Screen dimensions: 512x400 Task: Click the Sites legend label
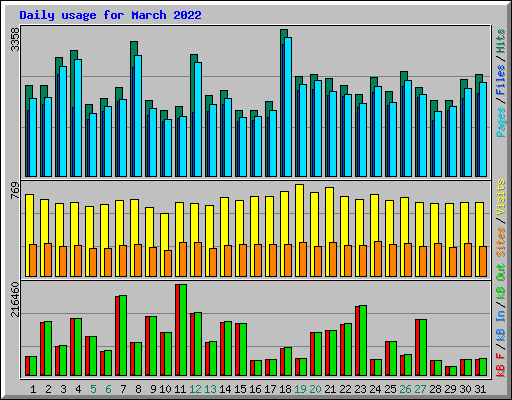point(501,242)
